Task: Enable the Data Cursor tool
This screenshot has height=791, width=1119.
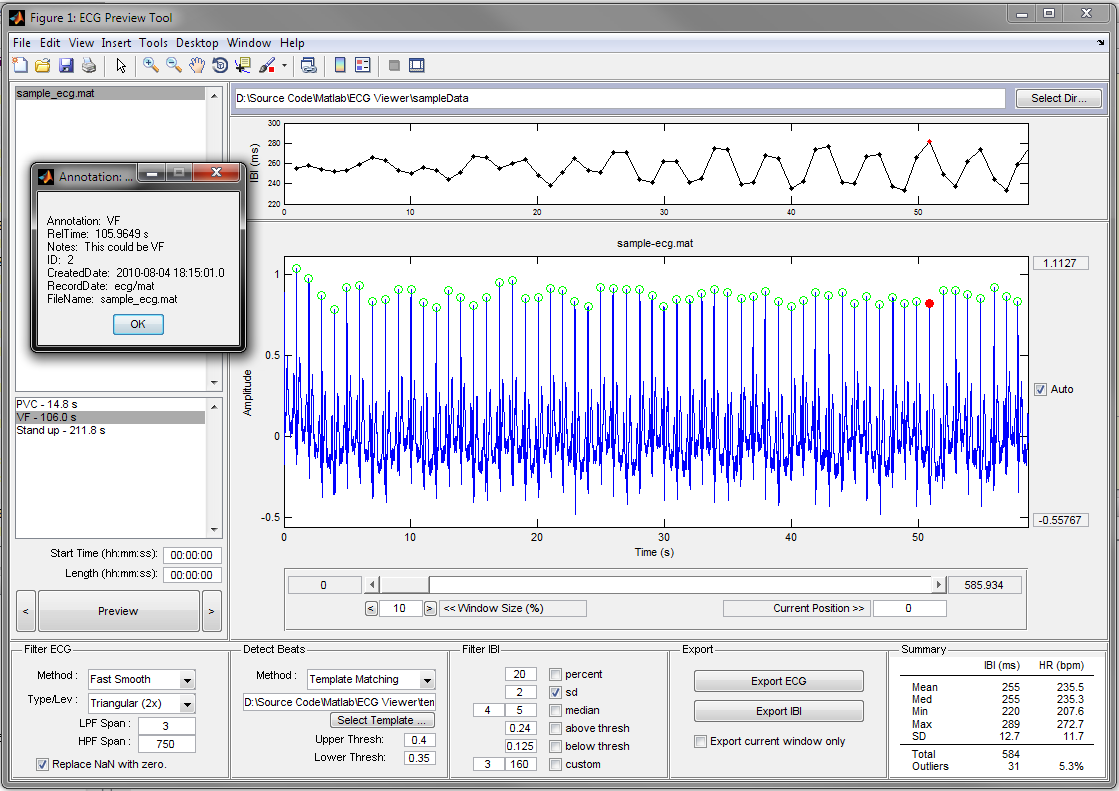Action: (x=243, y=66)
